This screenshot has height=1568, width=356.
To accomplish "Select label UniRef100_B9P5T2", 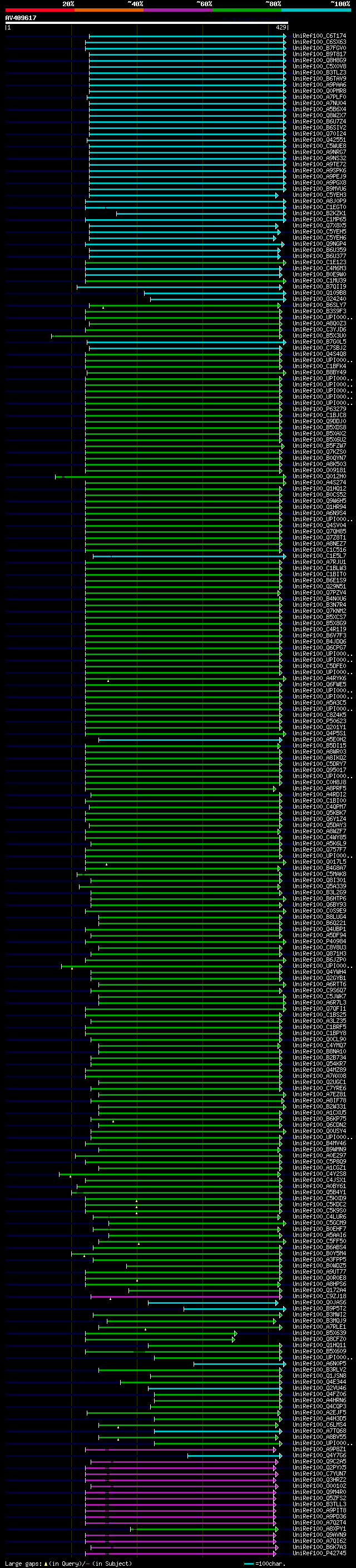I will [x=319, y=1309].
